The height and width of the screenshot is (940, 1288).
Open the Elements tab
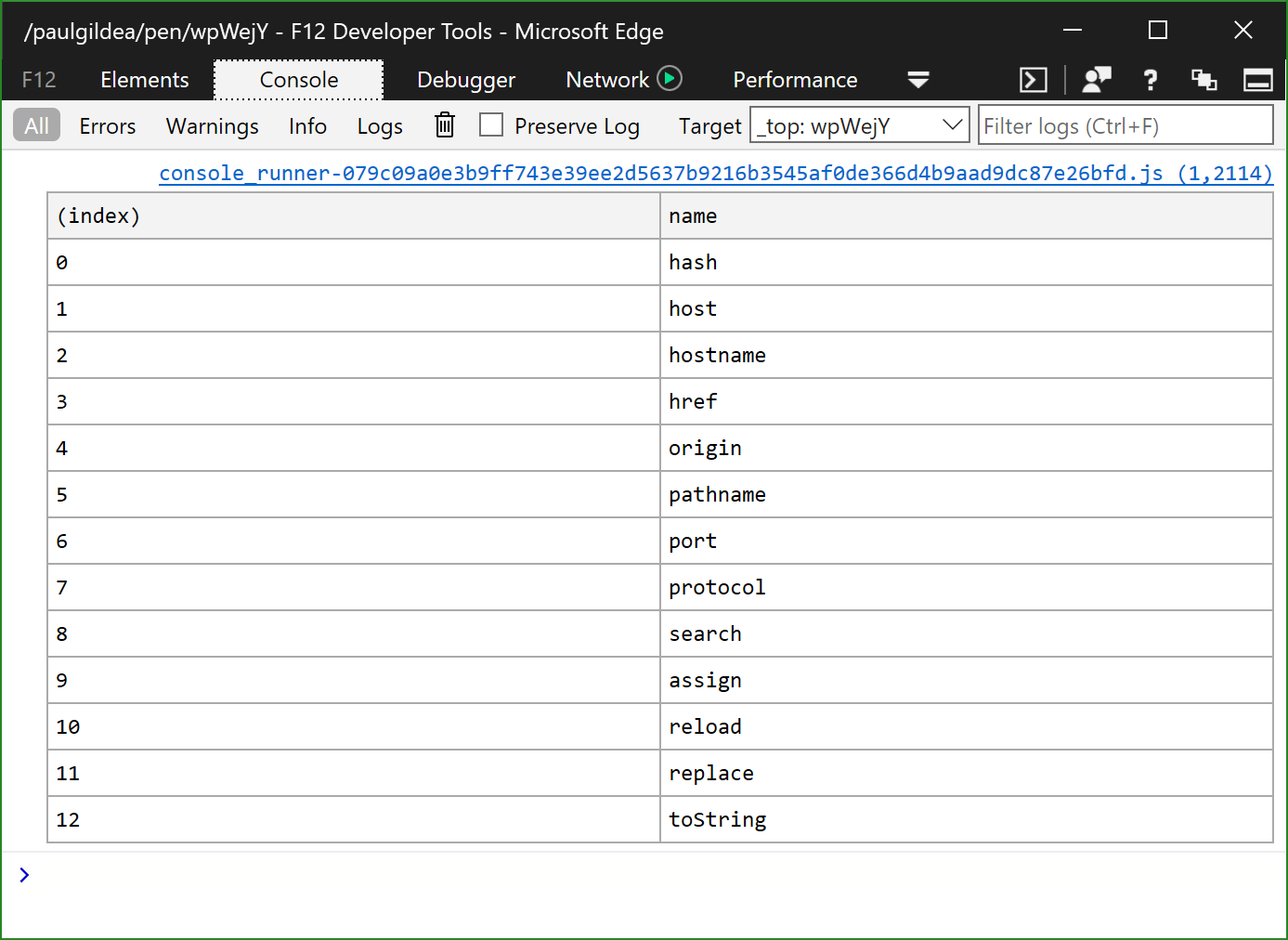[x=144, y=80]
